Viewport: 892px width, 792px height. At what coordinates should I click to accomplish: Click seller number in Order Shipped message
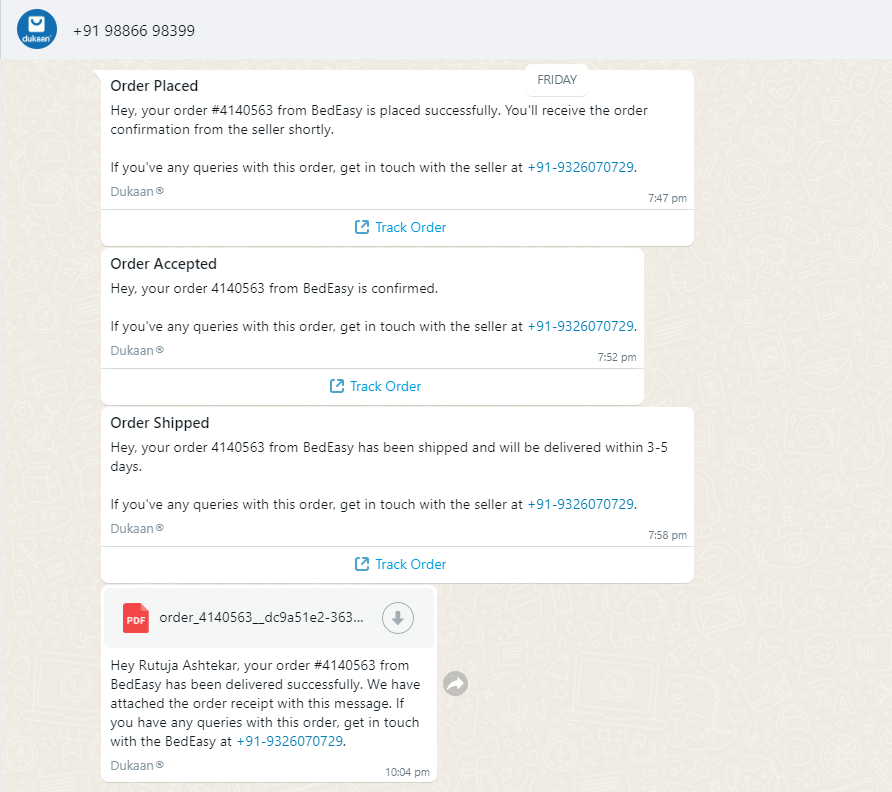point(580,504)
